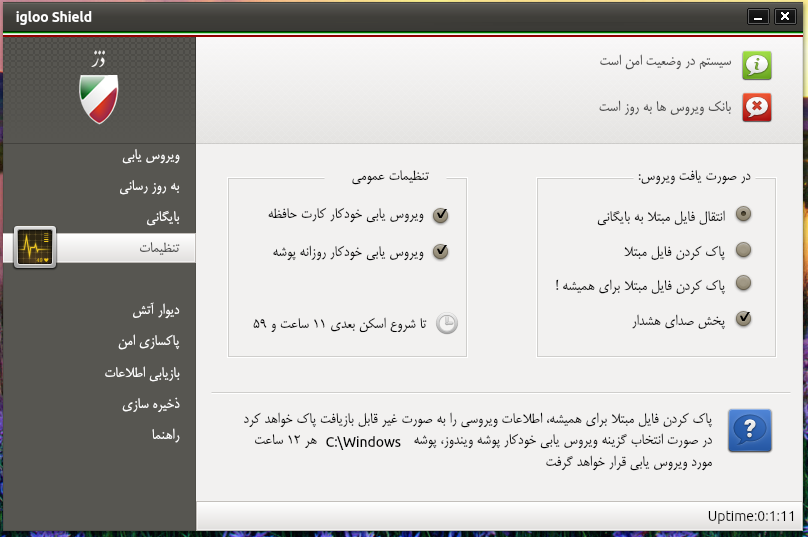Click 'سیستم در وضعیت امن است' status text

tap(665, 62)
